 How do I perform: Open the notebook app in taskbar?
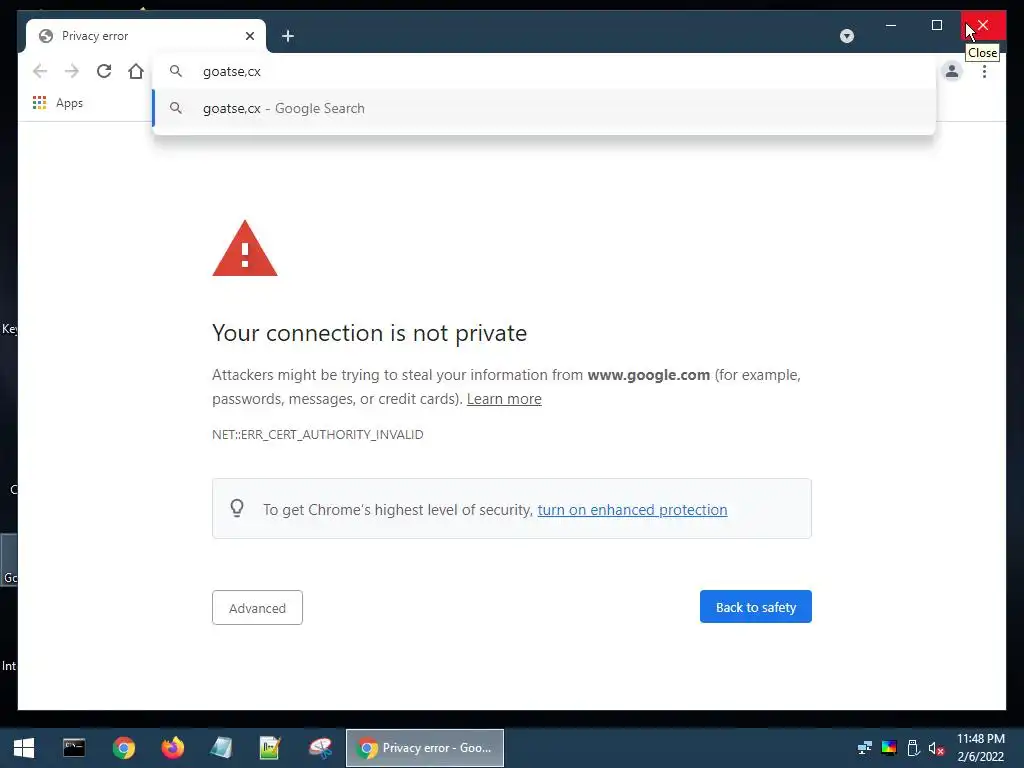click(x=221, y=748)
